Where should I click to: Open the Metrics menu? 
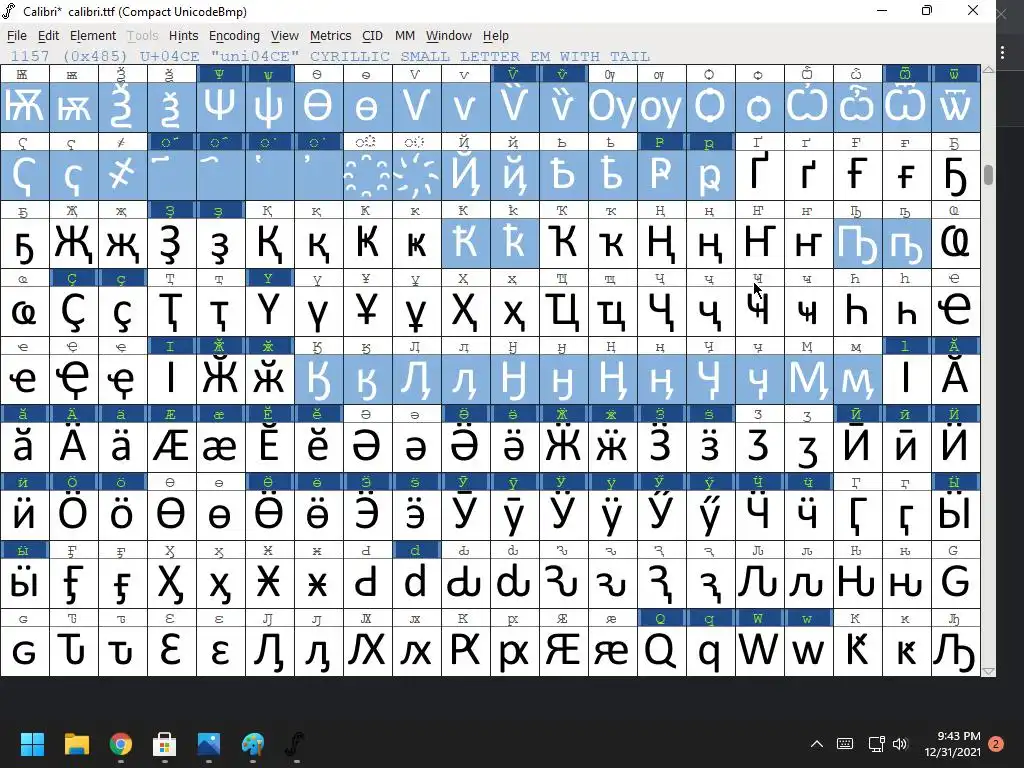point(330,36)
